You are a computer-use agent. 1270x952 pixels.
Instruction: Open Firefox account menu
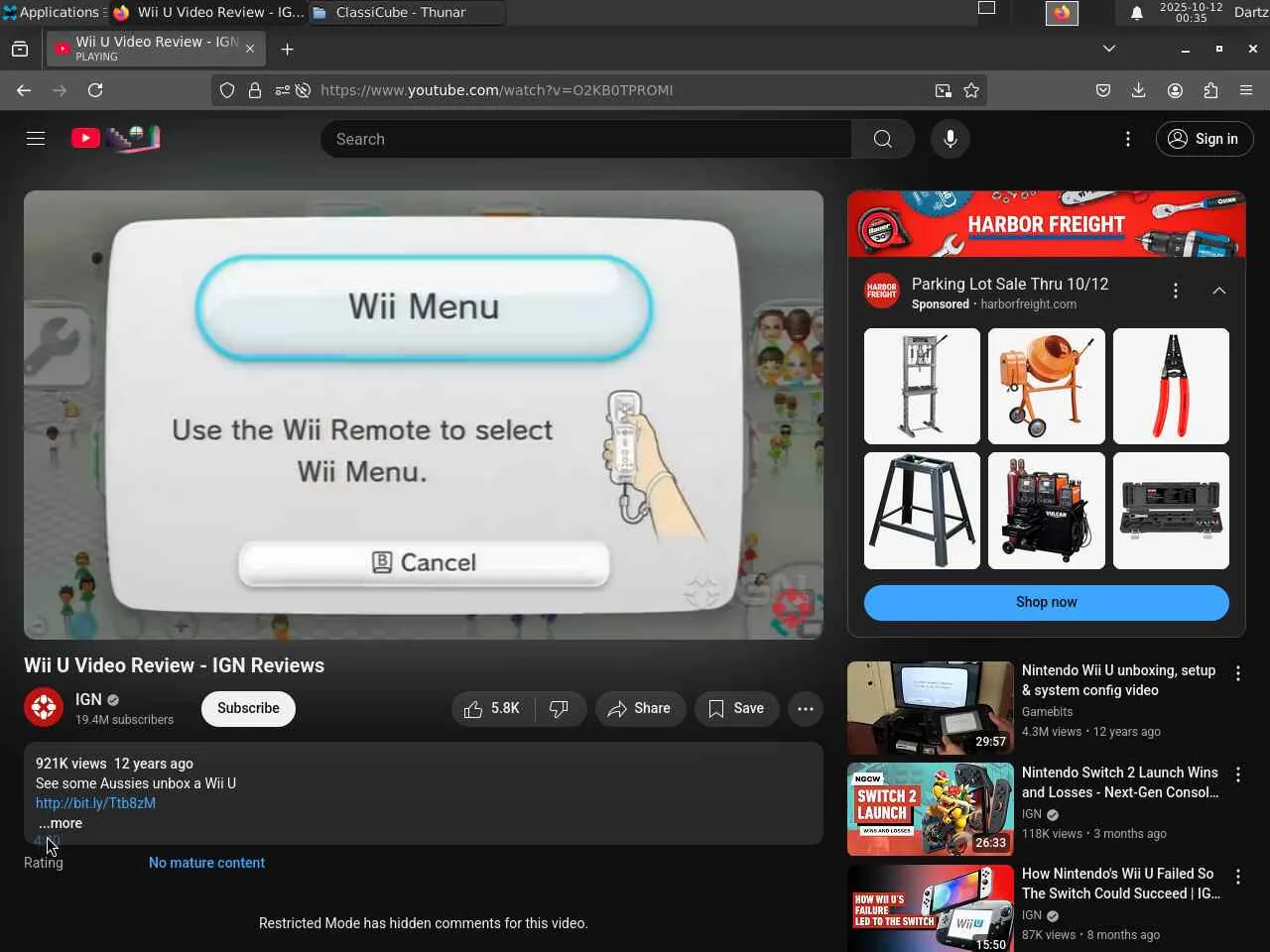tap(1175, 90)
